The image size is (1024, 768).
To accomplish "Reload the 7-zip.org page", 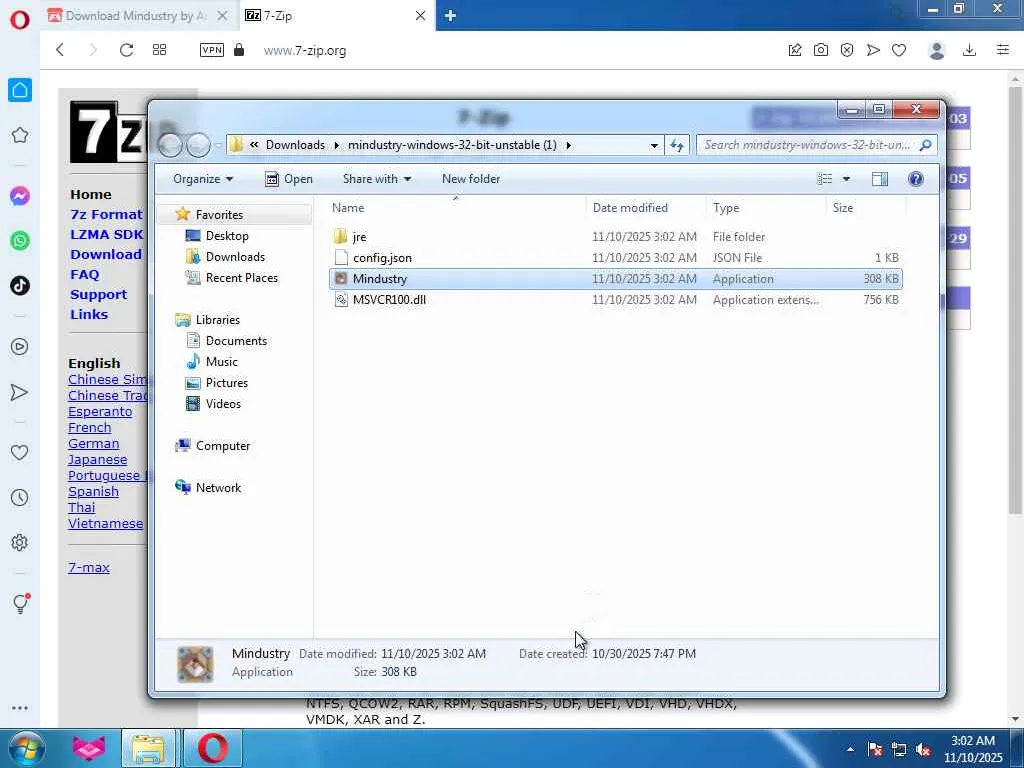I will click(x=126, y=50).
